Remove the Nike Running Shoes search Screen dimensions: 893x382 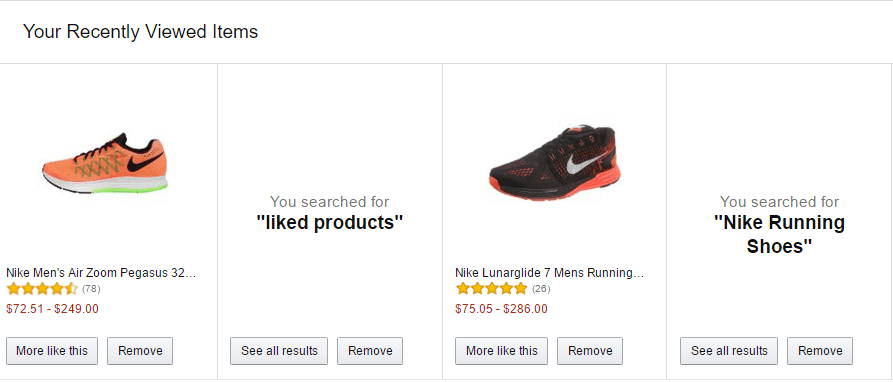(x=820, y=351)
